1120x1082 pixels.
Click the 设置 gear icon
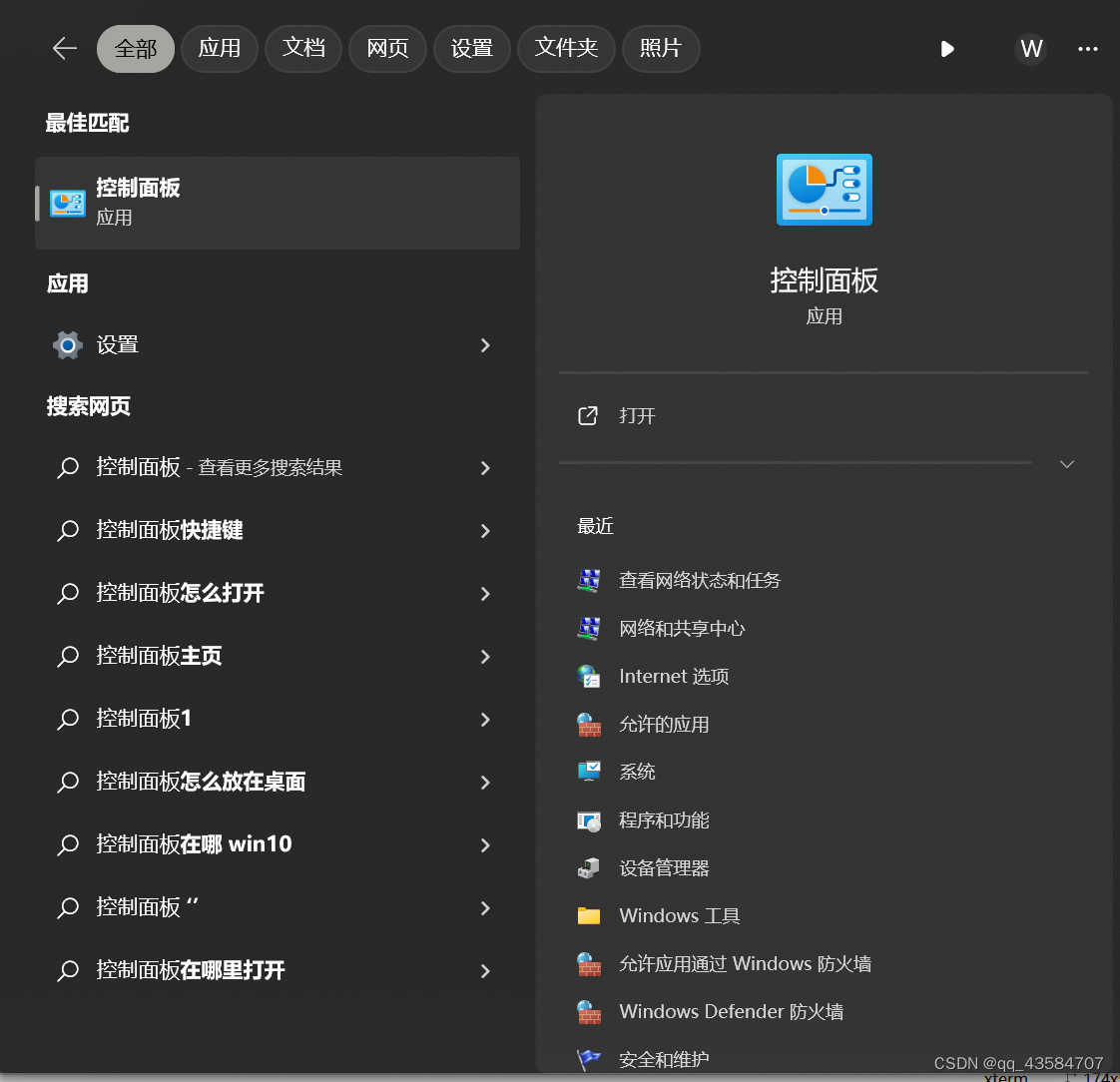coord(67,345)
